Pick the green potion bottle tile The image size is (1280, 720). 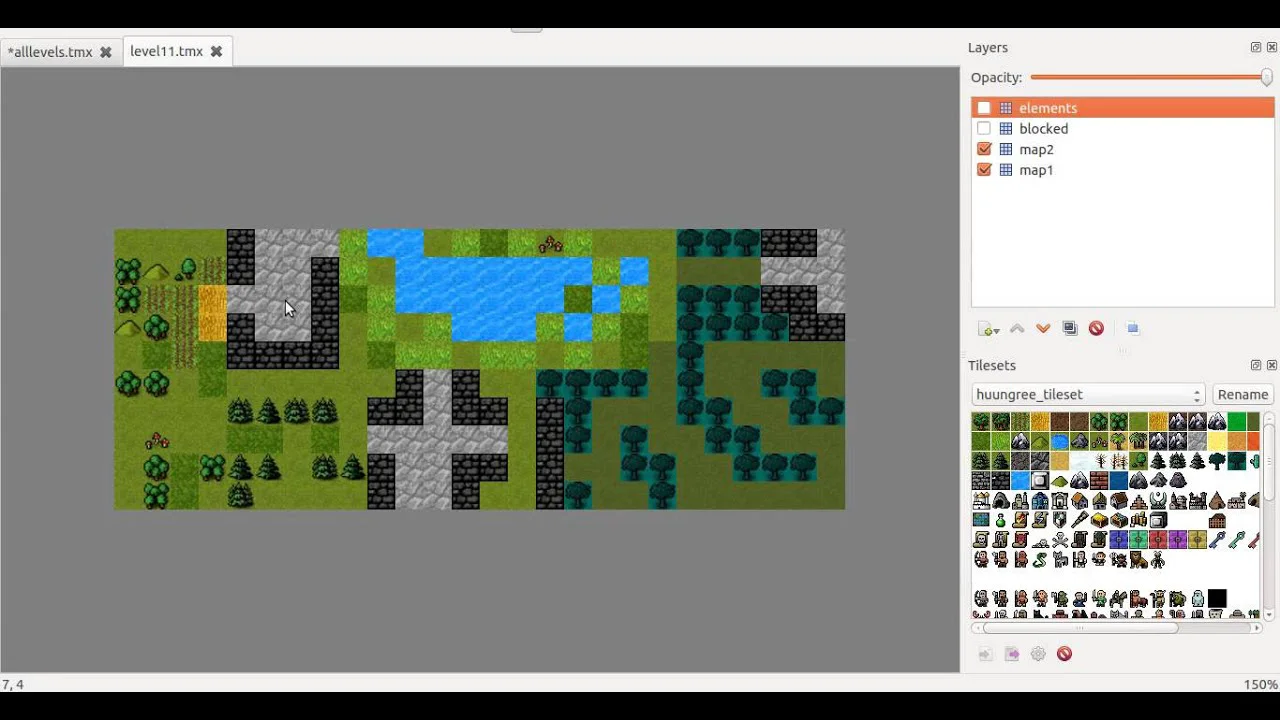point(1000,520)
